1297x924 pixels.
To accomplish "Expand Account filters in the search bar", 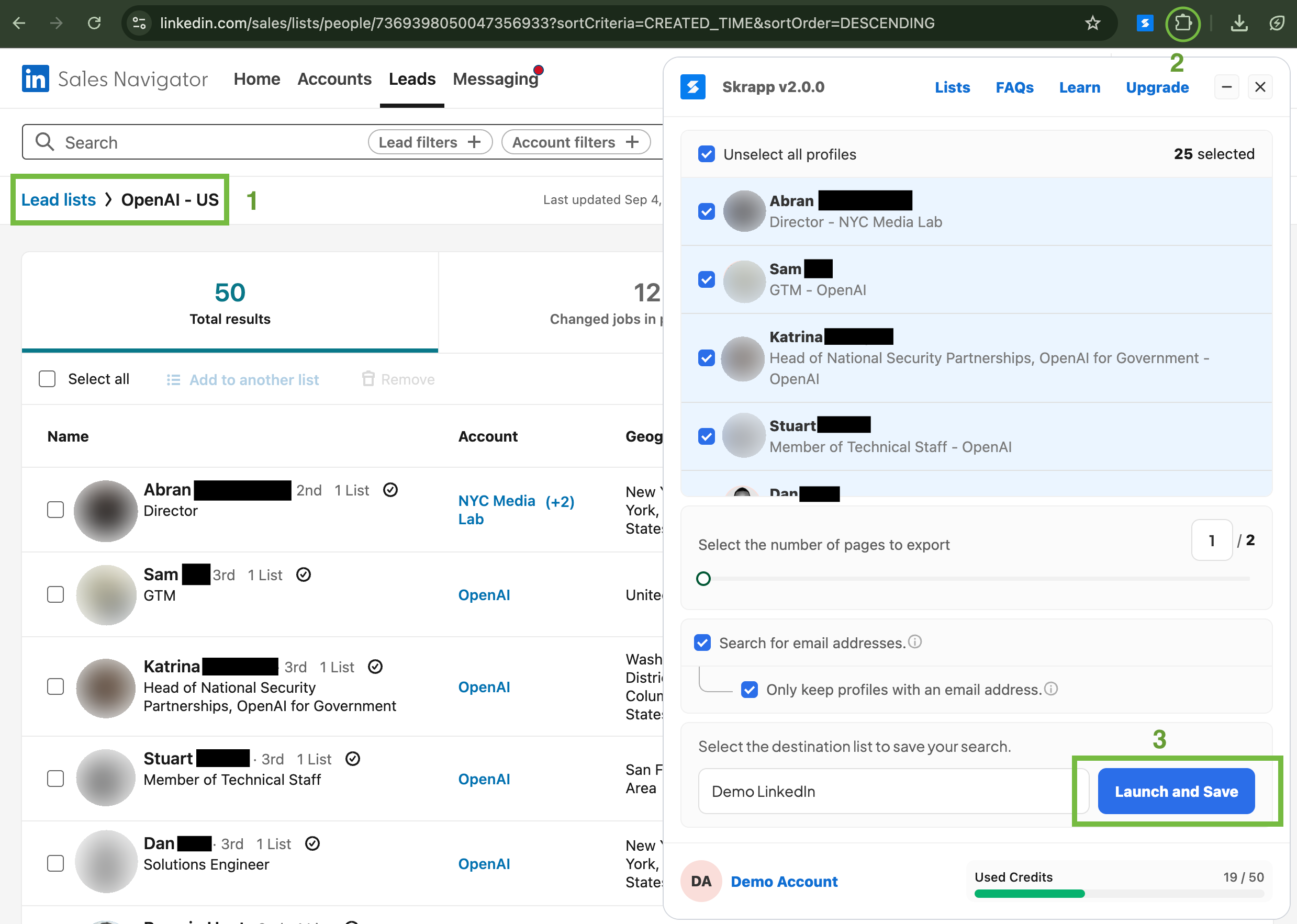I will [576, 142].
